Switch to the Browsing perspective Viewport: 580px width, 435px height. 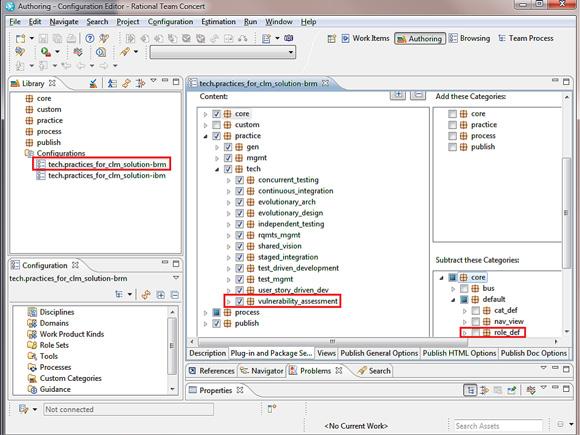(469, 38)
